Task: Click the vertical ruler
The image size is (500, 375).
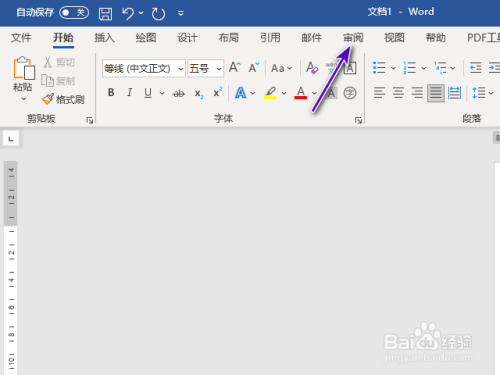Action: tap(11, 267)
